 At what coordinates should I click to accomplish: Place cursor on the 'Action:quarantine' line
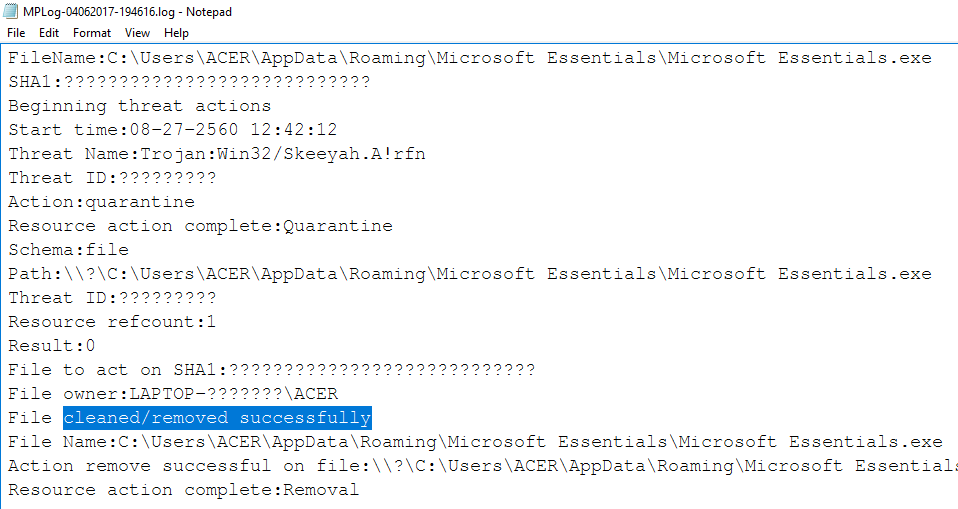click(101, 202)
